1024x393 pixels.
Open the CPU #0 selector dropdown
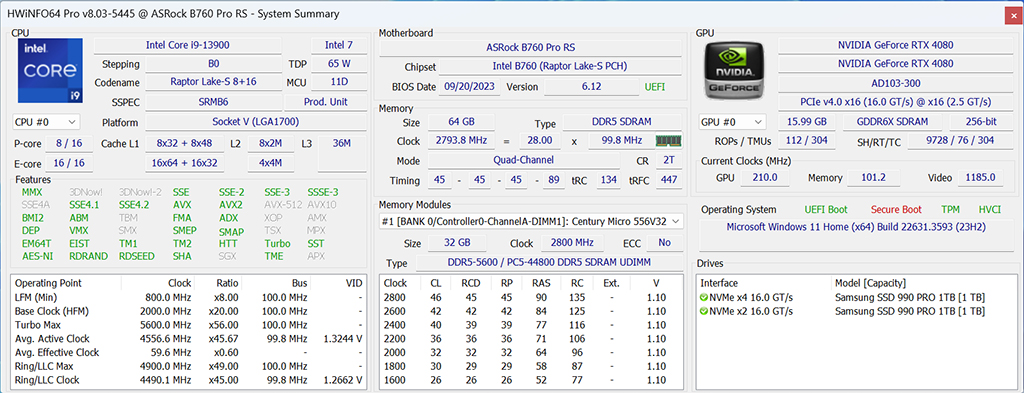coord(46,122)
